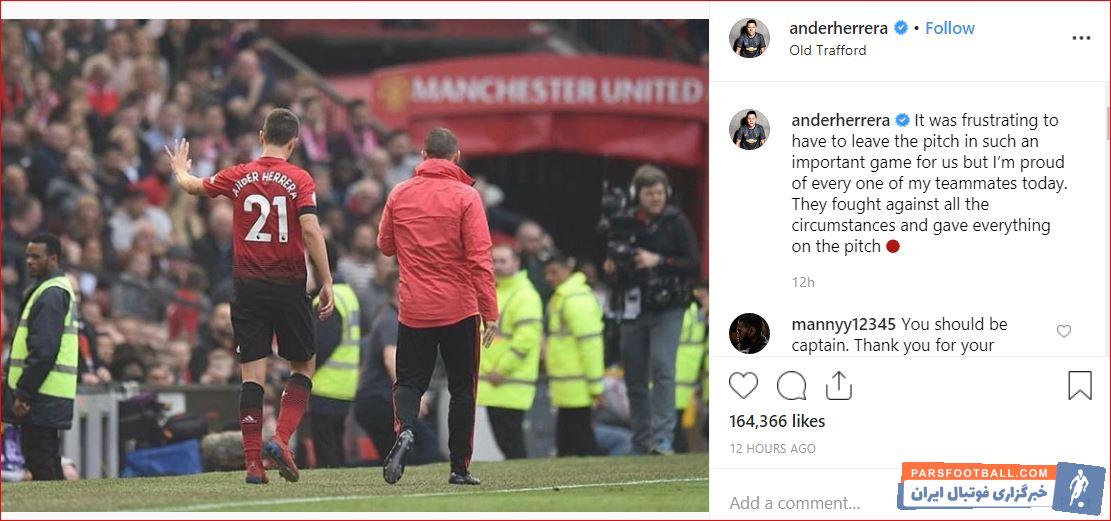Open the comment speech bubble icon

[791, 386]
